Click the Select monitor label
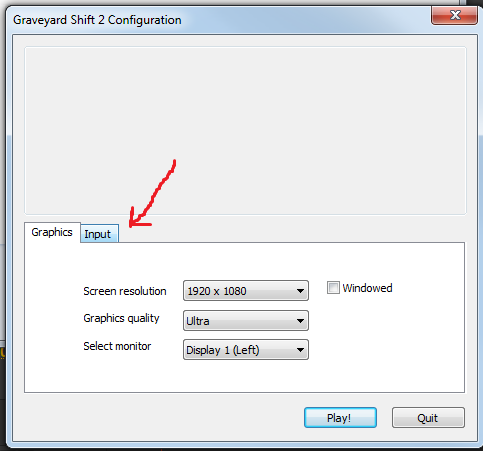 (x=117, y=346)
